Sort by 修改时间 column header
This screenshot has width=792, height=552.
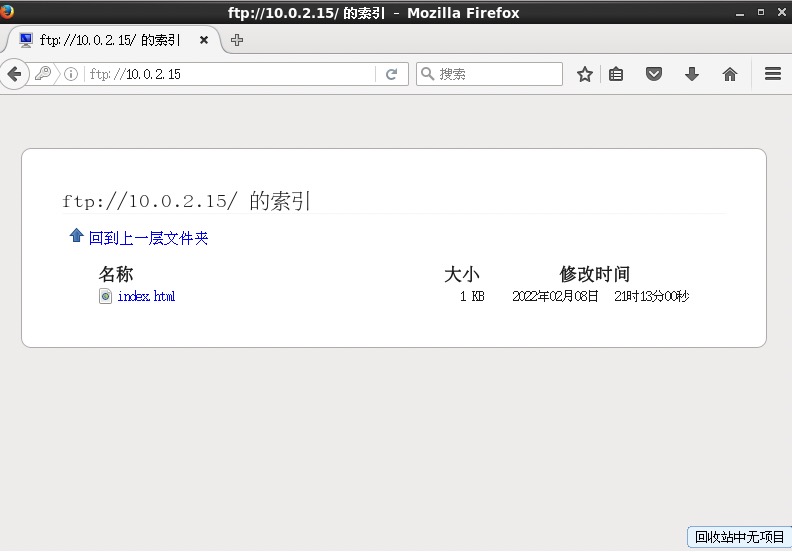click(595, 274)
